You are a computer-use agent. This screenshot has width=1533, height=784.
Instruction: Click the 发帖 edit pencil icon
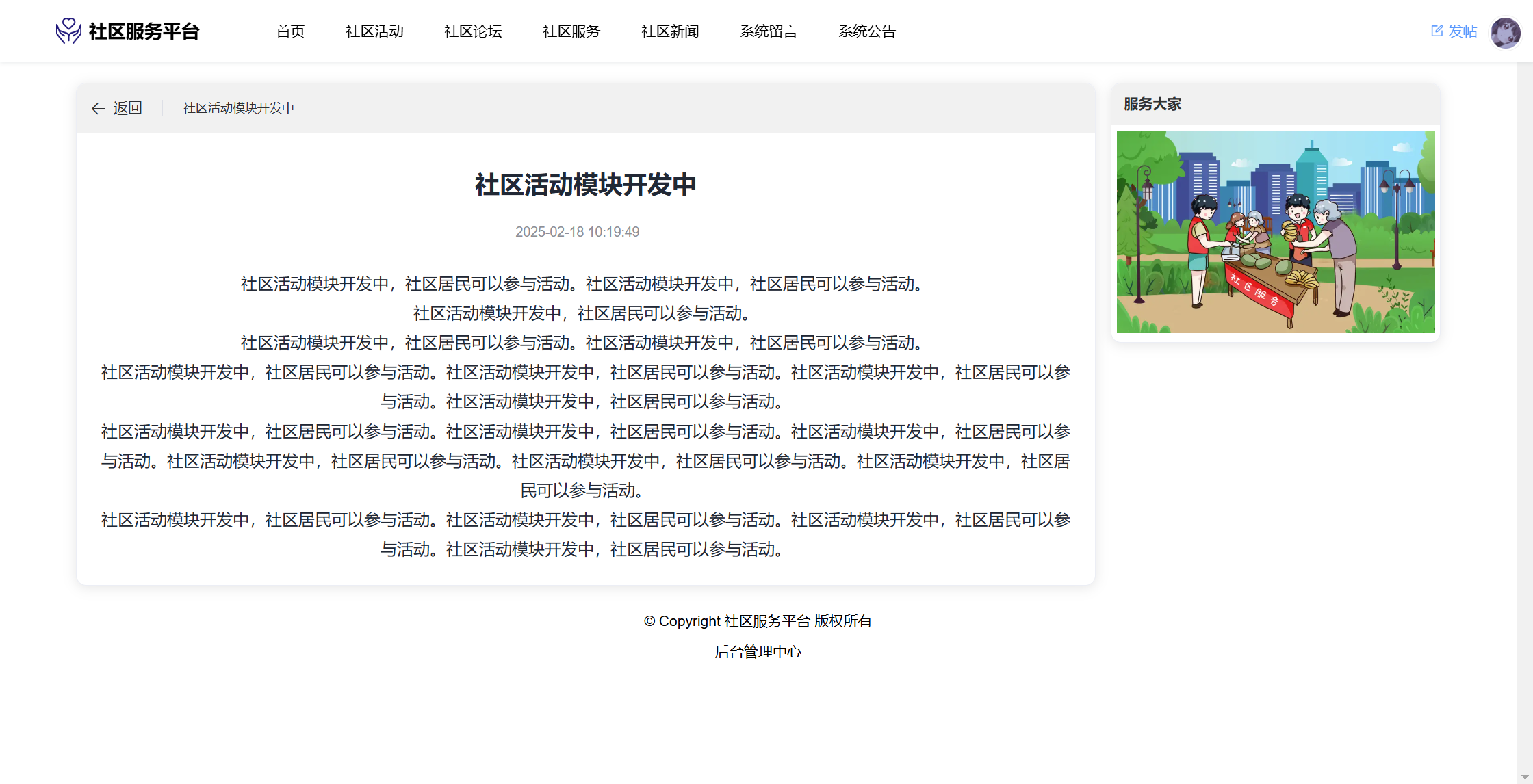[1437, 31]
